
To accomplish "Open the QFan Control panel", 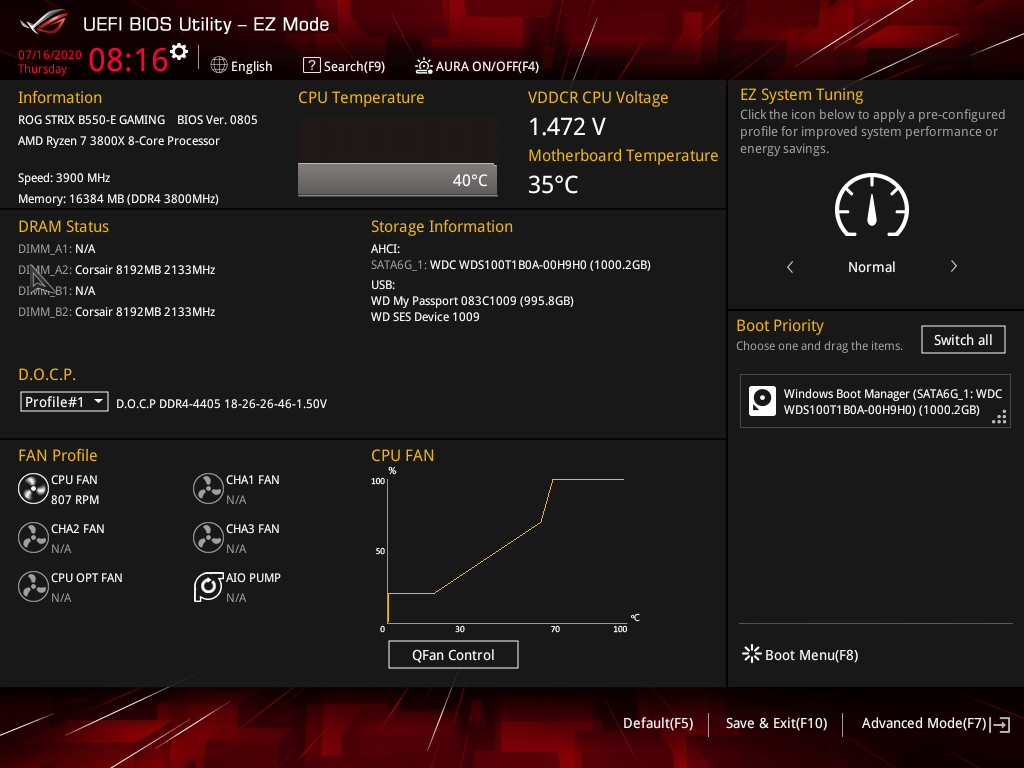I will (453, 654).
